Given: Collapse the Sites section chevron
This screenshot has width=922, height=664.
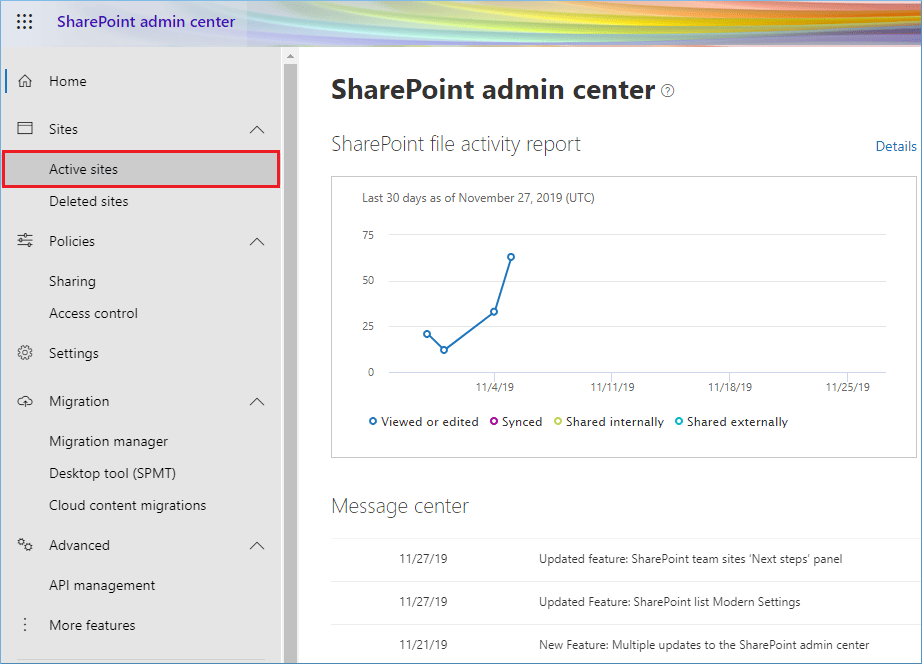Looking at the screenshot, I should [257, 129].
